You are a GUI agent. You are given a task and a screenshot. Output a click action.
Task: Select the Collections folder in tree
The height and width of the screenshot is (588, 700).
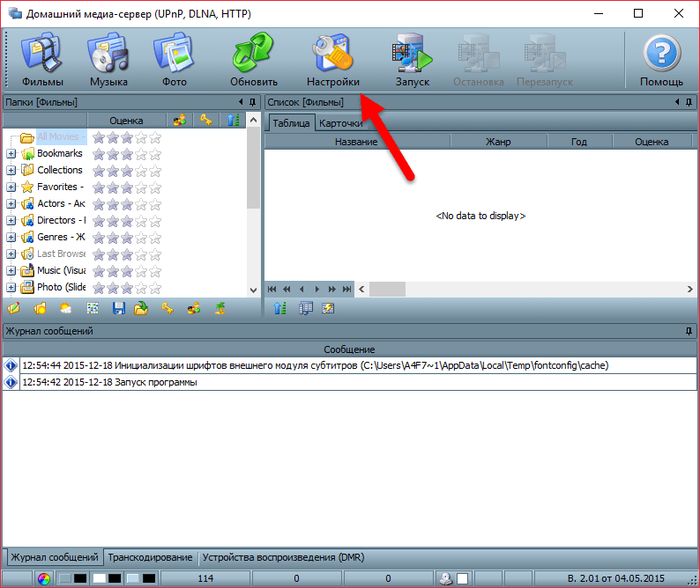(59, 170)
